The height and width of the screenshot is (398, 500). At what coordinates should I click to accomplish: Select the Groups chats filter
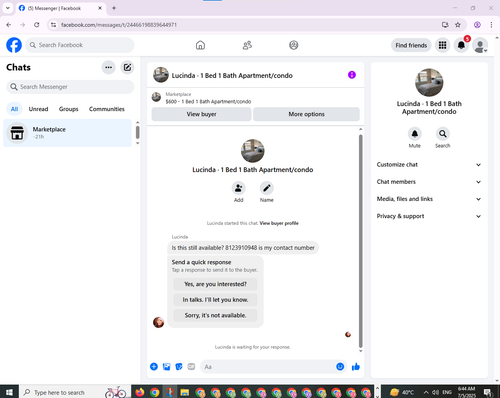pyautogui.click(x=68, y=109)
